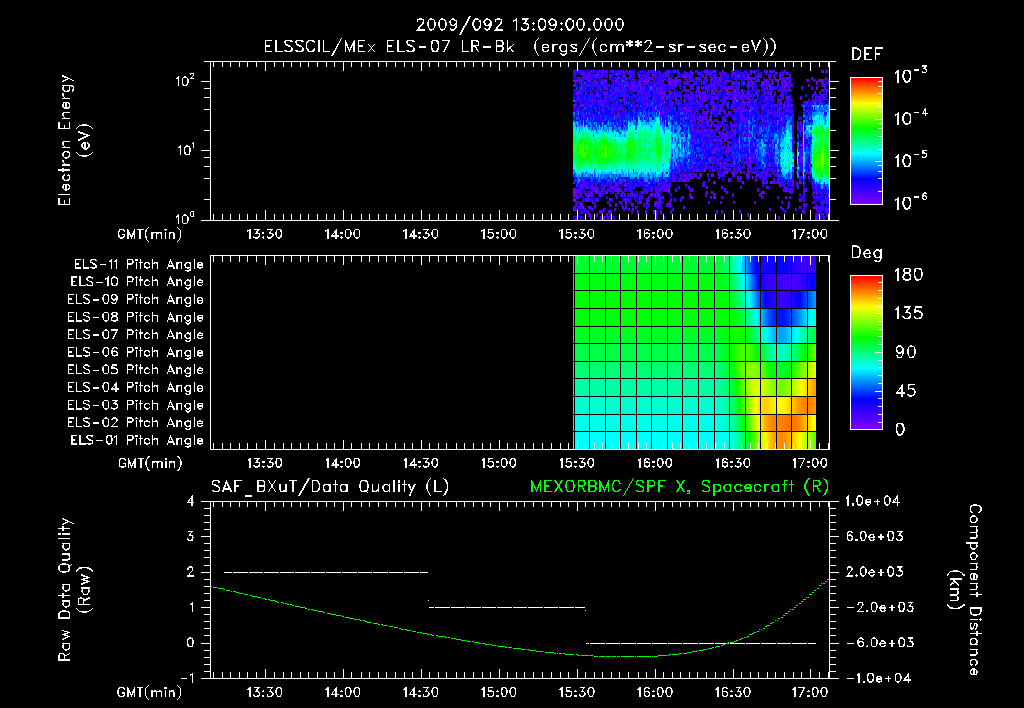1024x708 pixels.
Task: Click the 180 value on the Deg scale
Action: coord(908,275)
